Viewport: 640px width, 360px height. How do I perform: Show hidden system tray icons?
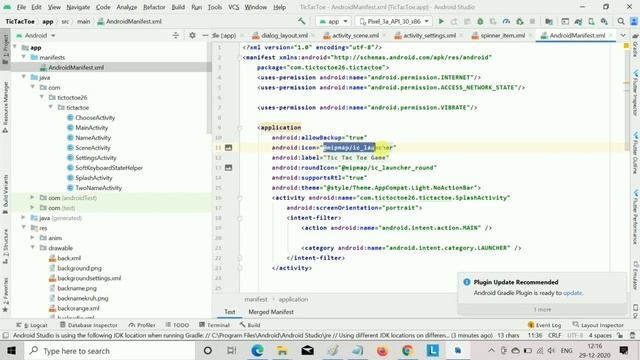(491, 351)
